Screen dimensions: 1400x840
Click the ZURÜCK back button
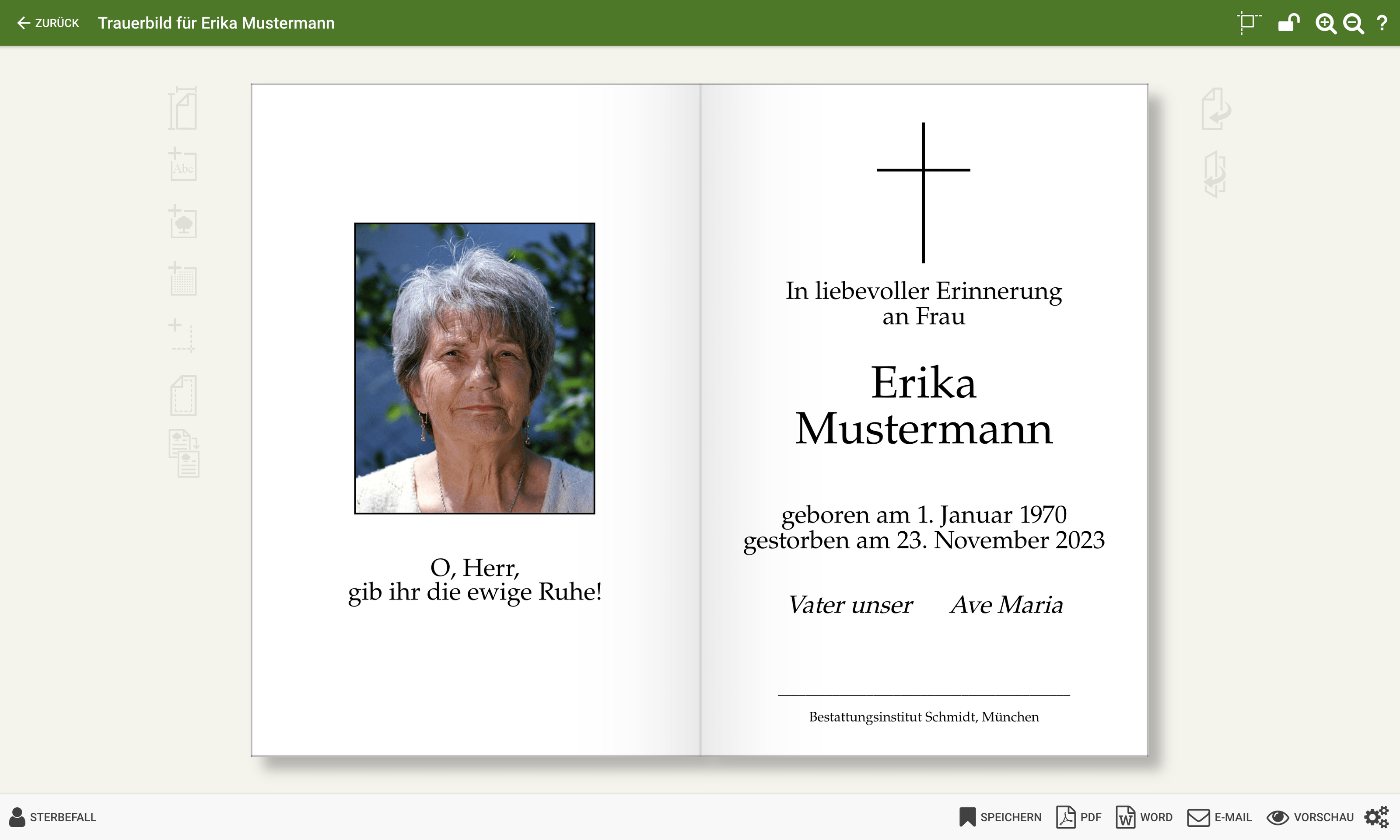(x=48, y=23)
